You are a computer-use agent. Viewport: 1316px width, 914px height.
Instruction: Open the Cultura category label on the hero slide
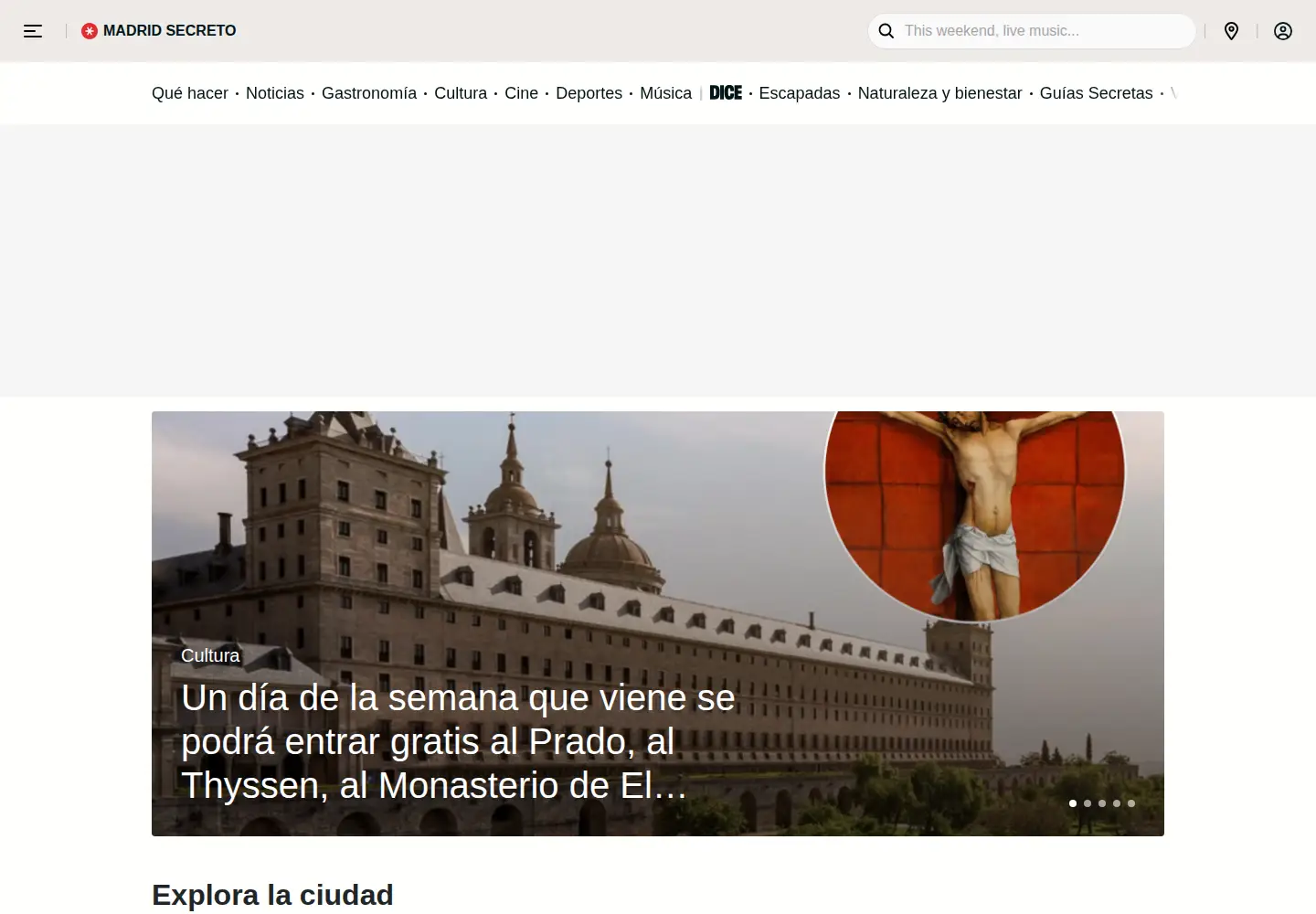tap(210, 655)
